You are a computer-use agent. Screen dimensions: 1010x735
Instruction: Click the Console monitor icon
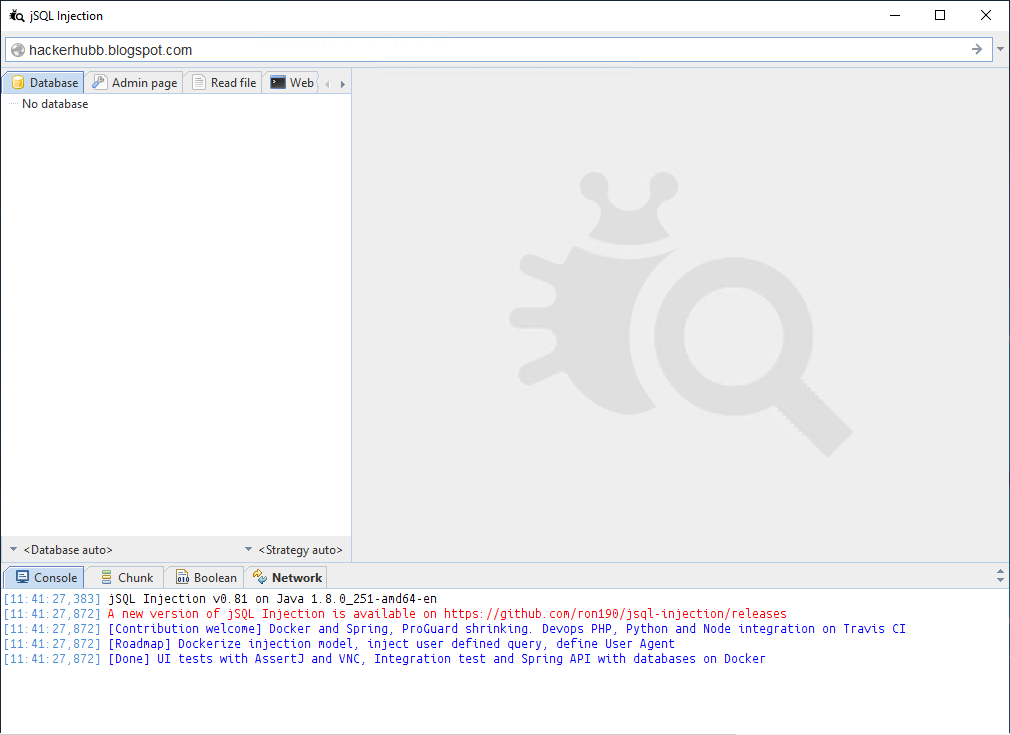point(23,577)
